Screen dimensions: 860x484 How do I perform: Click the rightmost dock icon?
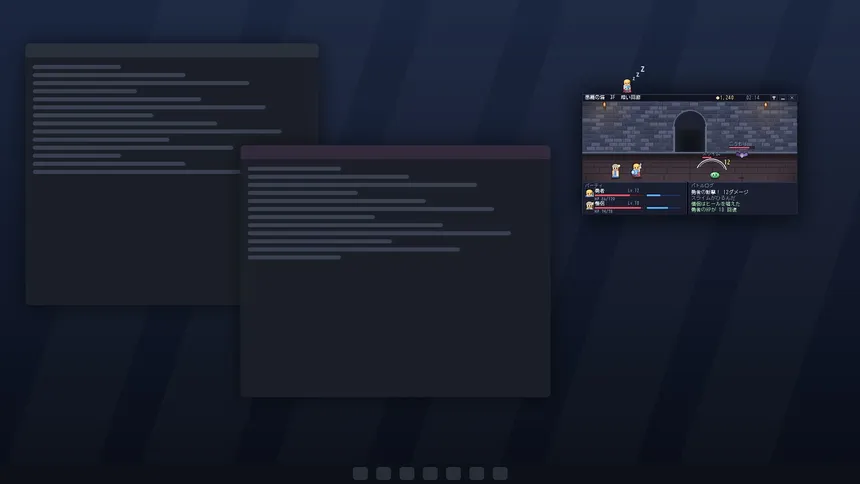coord(500,473)
